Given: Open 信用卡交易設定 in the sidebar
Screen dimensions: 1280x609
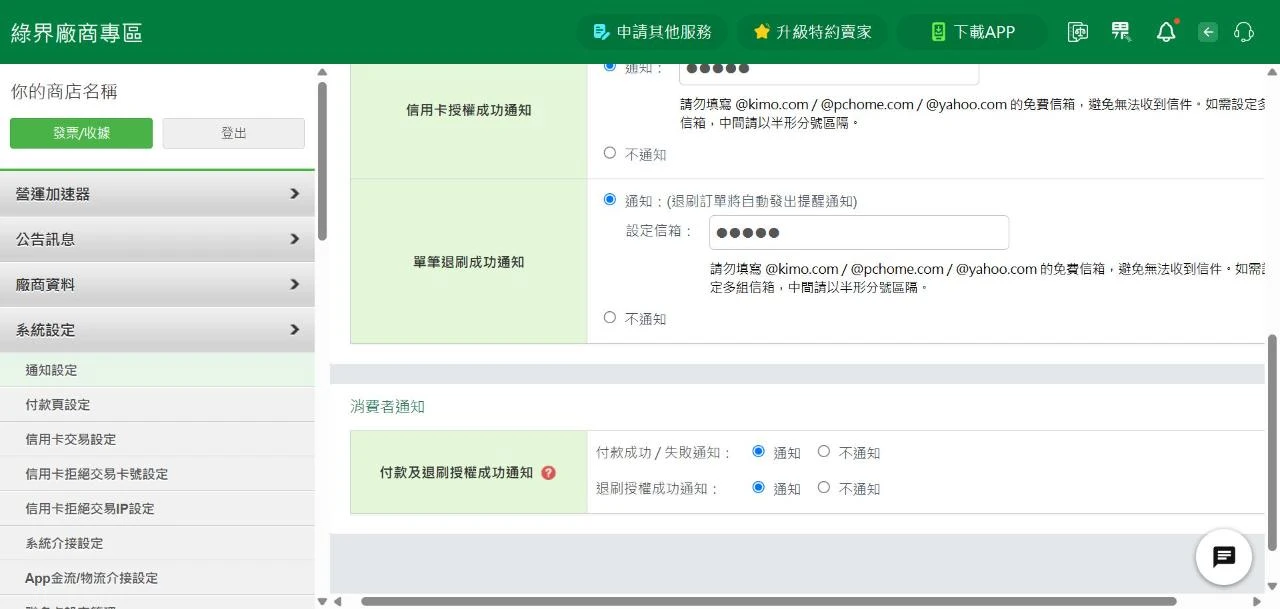Looking at the screenshot, I should (157, 439).
